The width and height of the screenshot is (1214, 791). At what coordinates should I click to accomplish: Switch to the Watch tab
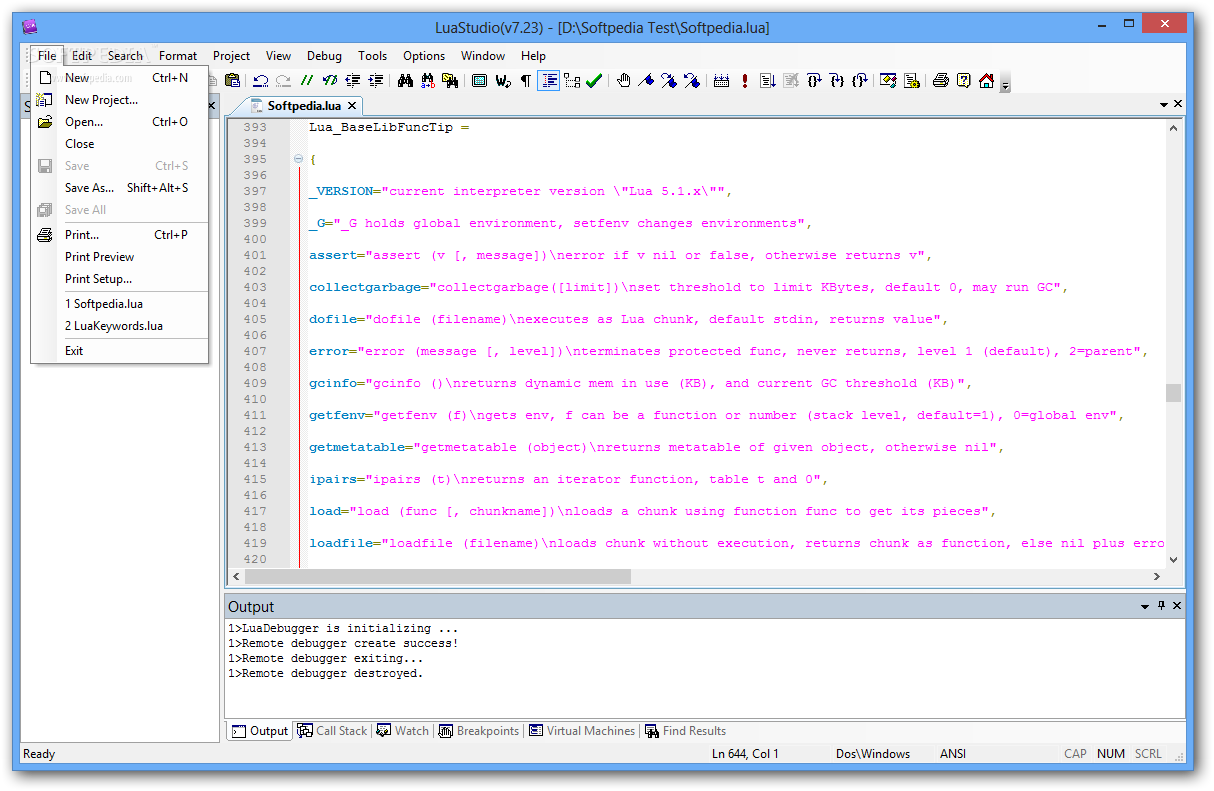pos(403,731)
